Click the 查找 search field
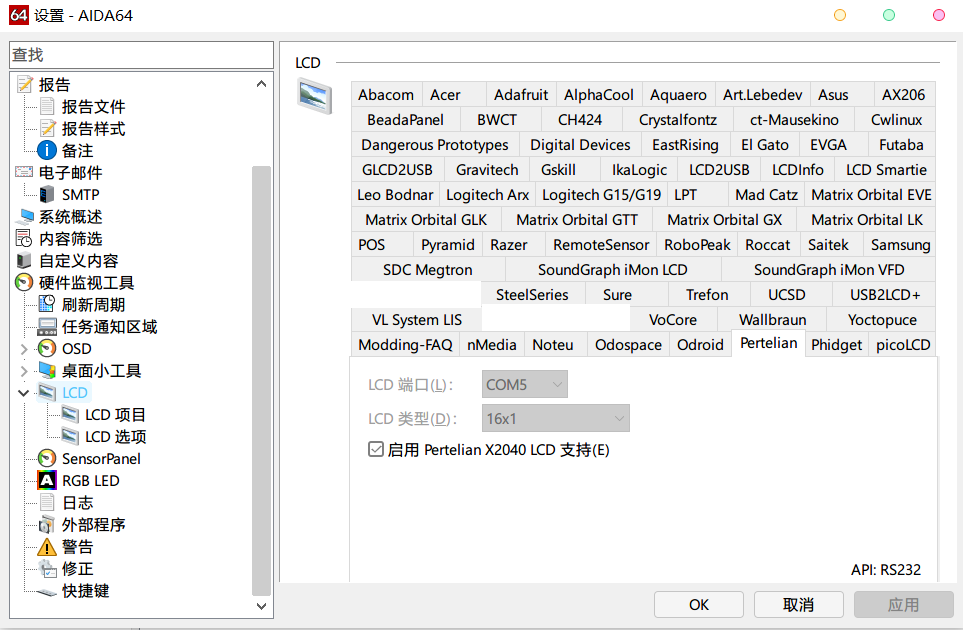963x630 pixels. pyautogui.click(x=141, y=55)
